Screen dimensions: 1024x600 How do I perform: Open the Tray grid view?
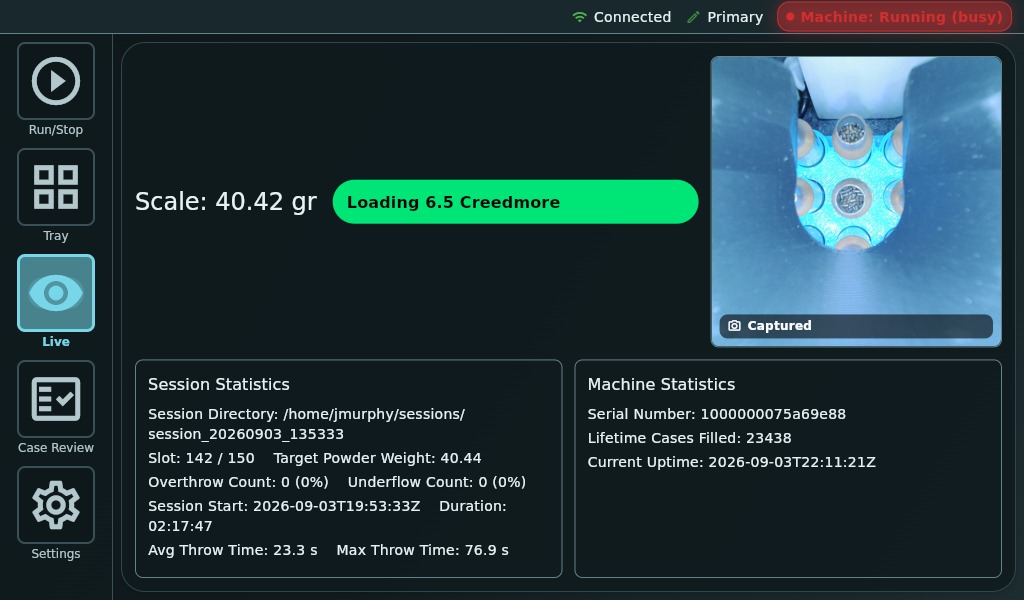coord(56,187)
